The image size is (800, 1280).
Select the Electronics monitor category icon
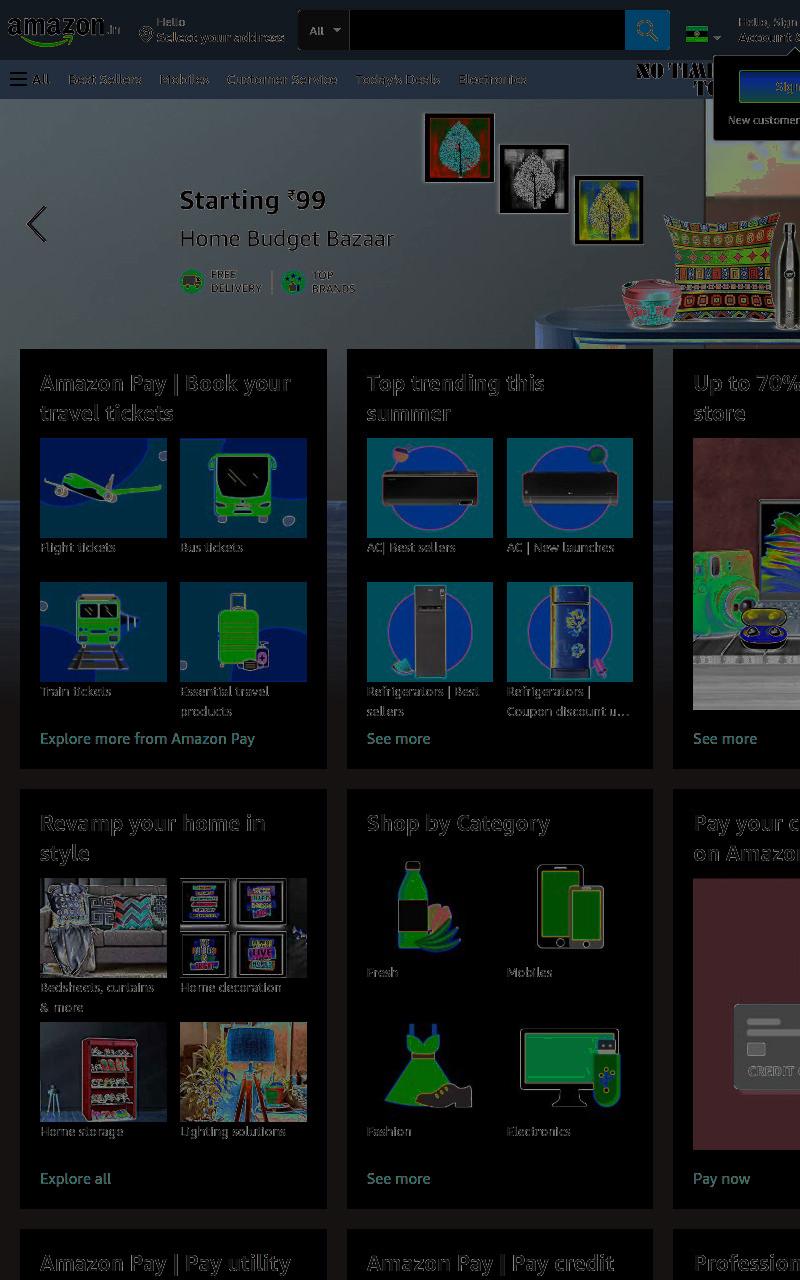coord(570,1067)
